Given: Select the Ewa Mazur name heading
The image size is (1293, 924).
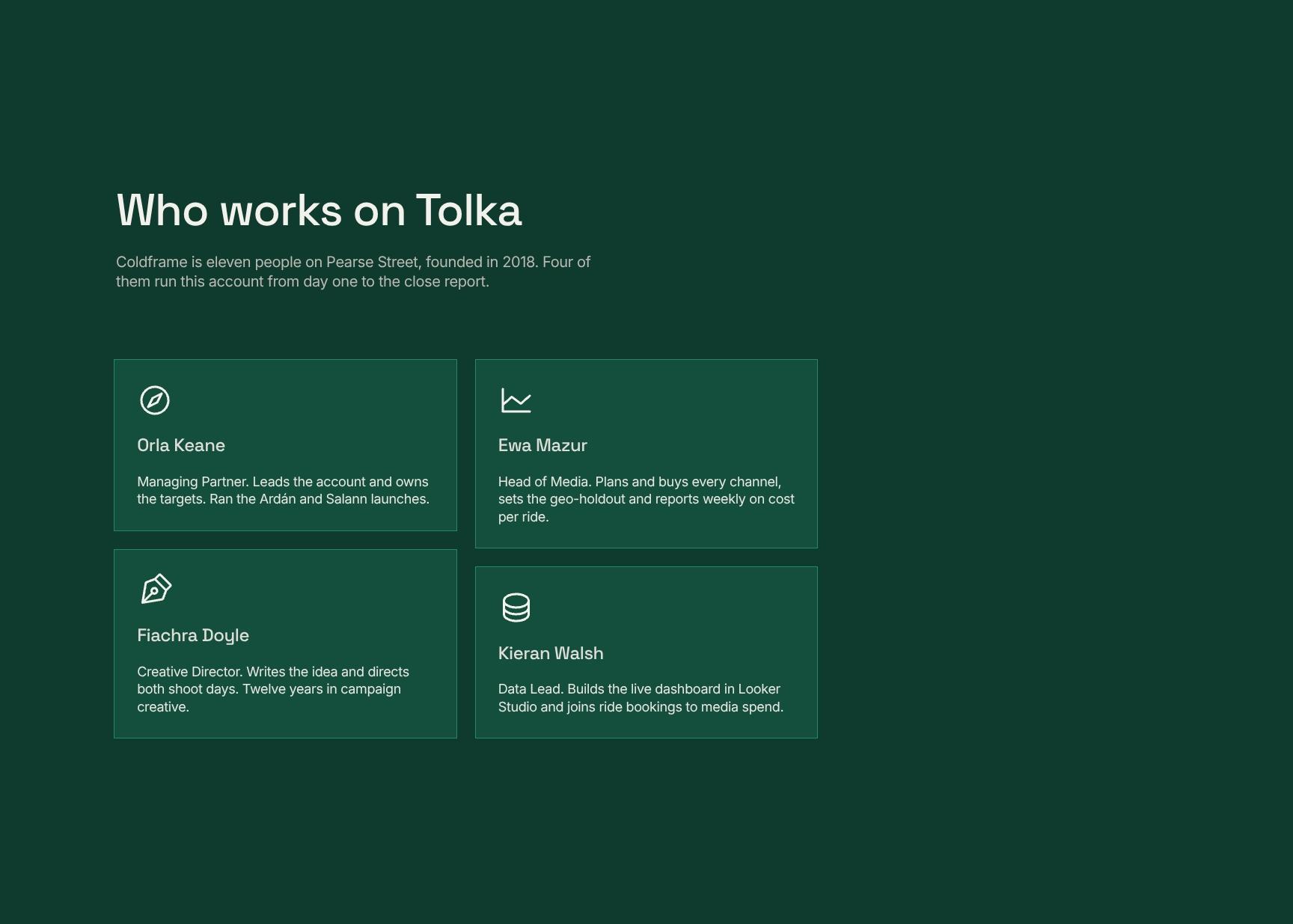Looking at the screenshot, I should pos(542,446).
